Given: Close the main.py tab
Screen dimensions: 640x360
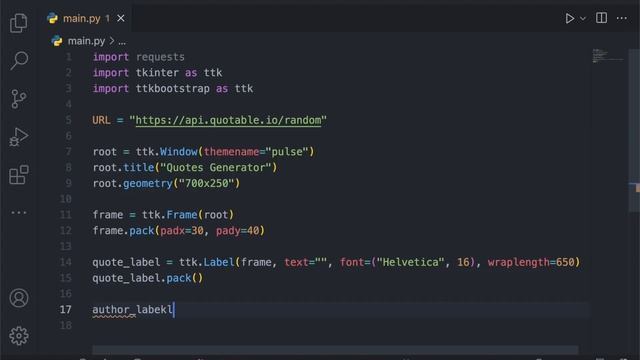Looking at the screenshot, I should 121,18.
